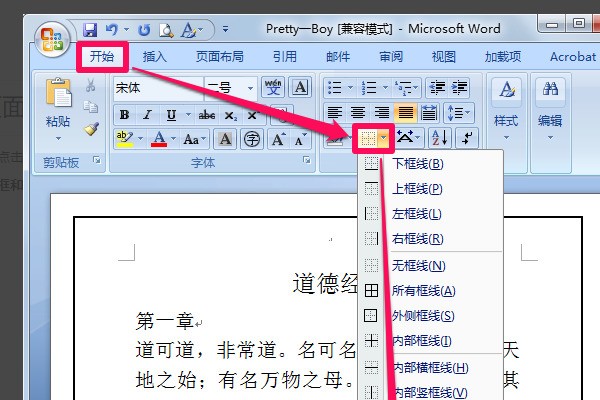Open the font name box showing 宋体
The height and width of the screenshot is (400, 600).
158,88
